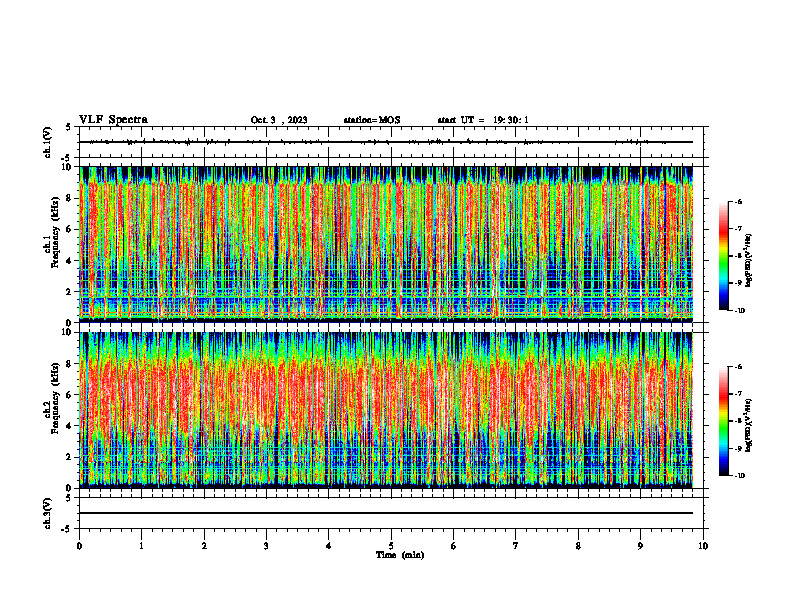Click the ch.2 spectrogram color scale bar
Image resolution: width=792 pixels, height=612 pixels.
pyautogui.click(x=723, y=421)
